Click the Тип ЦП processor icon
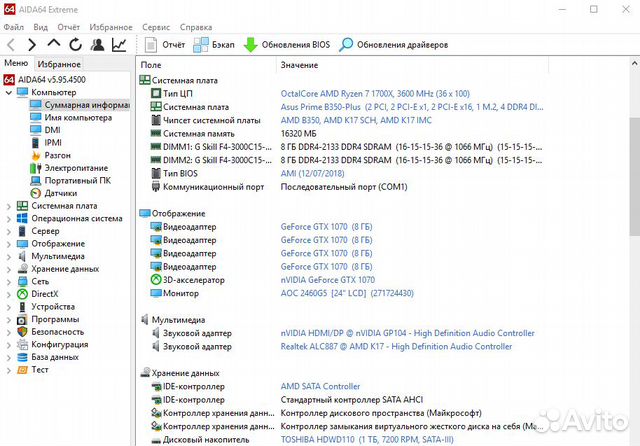The image size is (640, 446). [156, 93]
